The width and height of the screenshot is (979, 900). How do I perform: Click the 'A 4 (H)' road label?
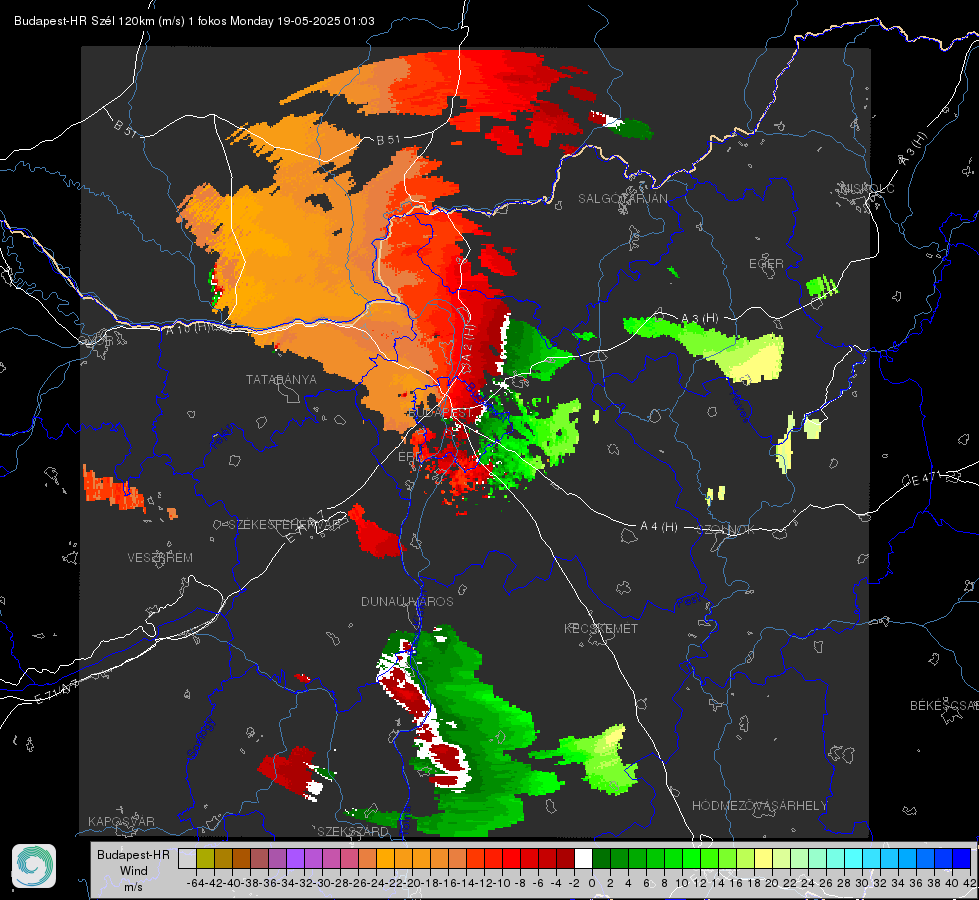click(659, 527)
